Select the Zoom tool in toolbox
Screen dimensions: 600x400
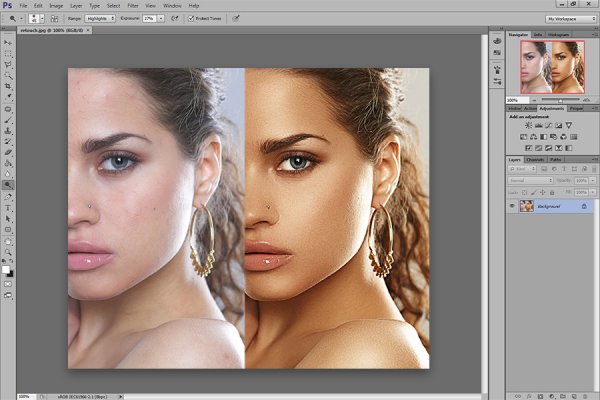[8, 252]
